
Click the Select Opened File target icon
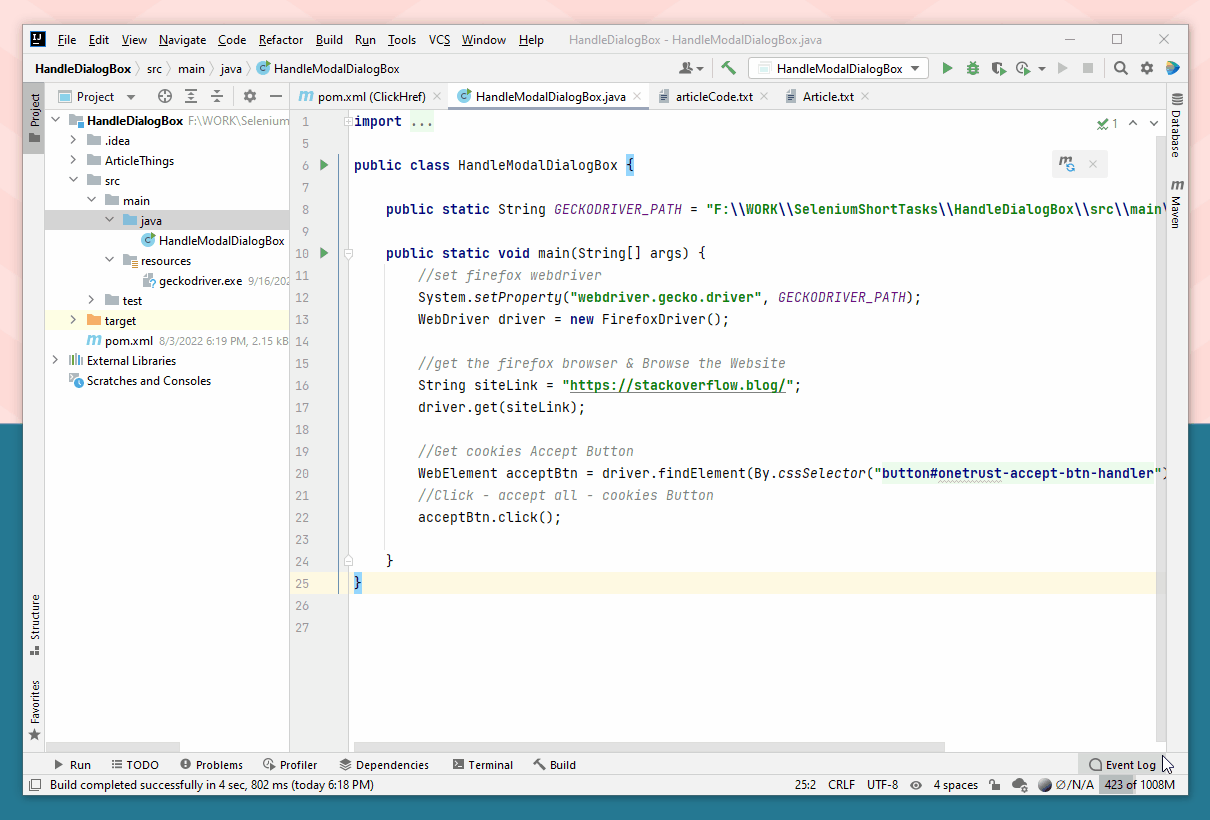pyautogui.click(x=165, y=96)
